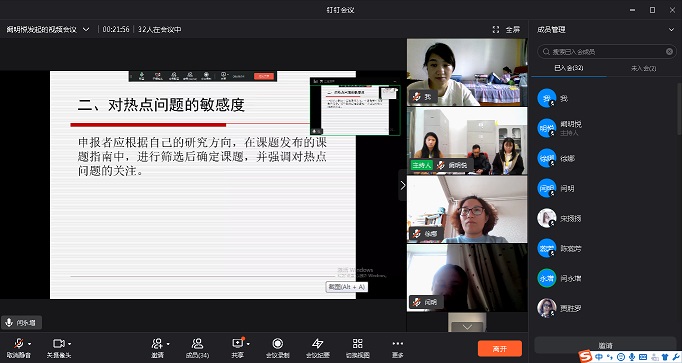682x363 pixels.
Task: Click the red 离开 leave button
Action: pyautogui.click(x=500, y=349)
